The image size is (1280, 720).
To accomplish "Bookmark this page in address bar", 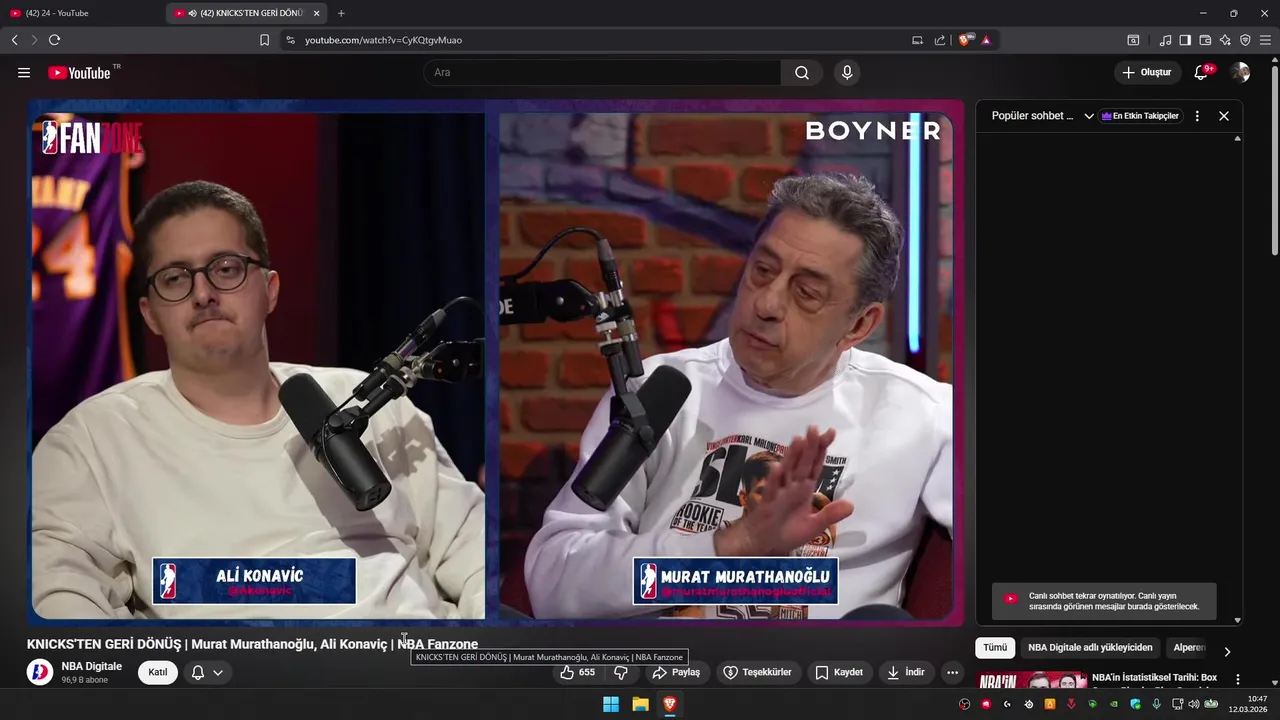I will tap(264, 40).
